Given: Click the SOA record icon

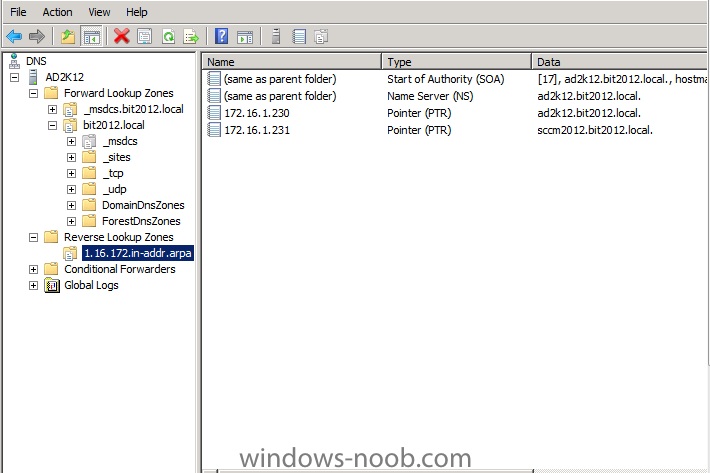Looking at the screenshot, I should pos(214,79).
